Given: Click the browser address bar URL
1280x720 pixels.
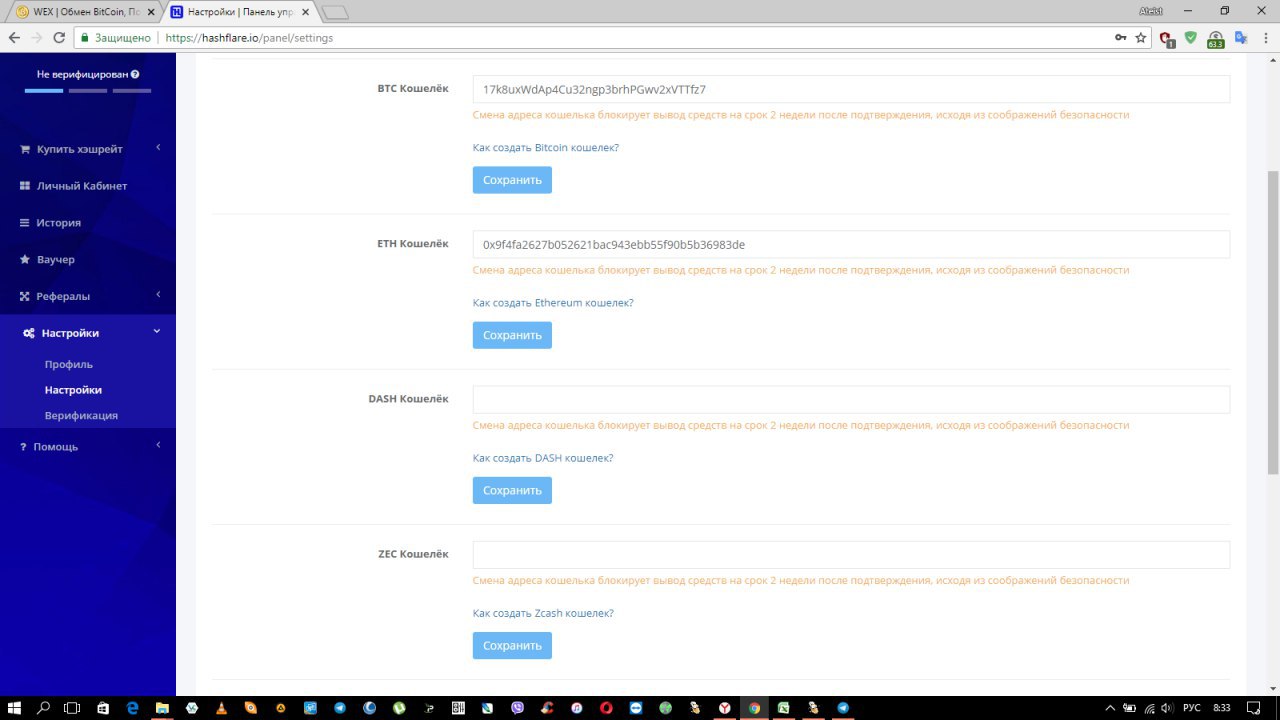Looking at the screenshot, I should click(x=249, y=38).
